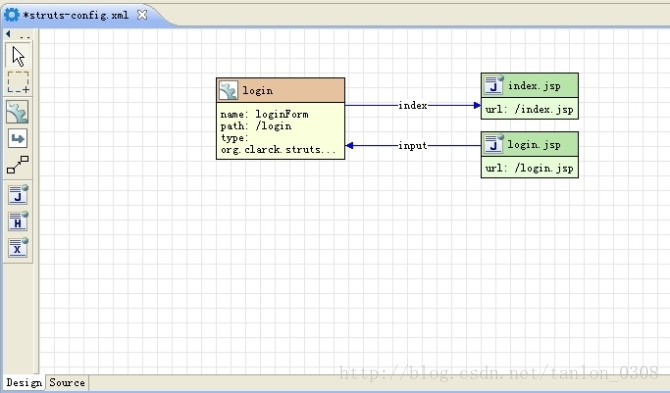Choose the marquee selection tool

[18, 82]
